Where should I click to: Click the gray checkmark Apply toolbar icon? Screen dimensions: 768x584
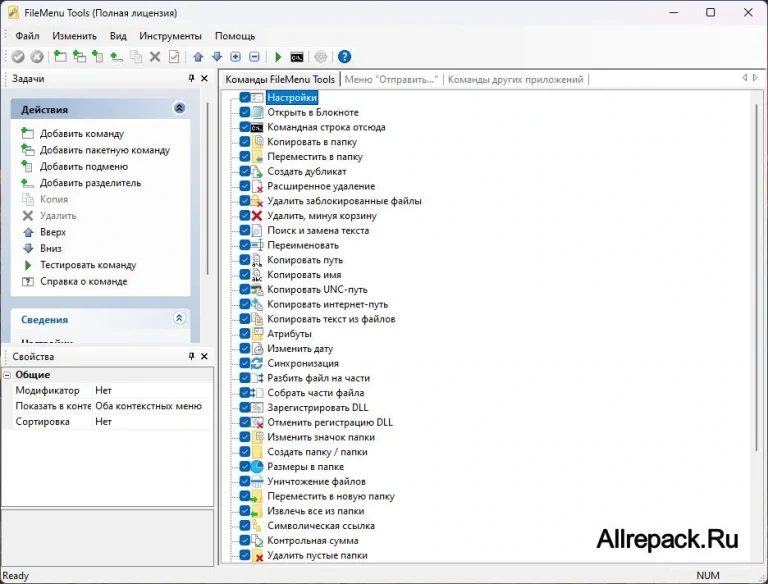pyautogui.click(x=18, y=57)
